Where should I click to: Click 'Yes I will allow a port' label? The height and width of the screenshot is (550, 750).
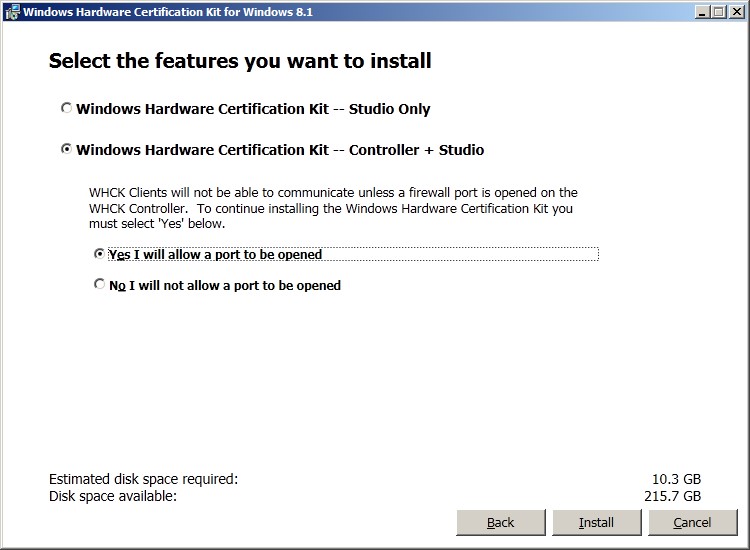click(215, 254)
